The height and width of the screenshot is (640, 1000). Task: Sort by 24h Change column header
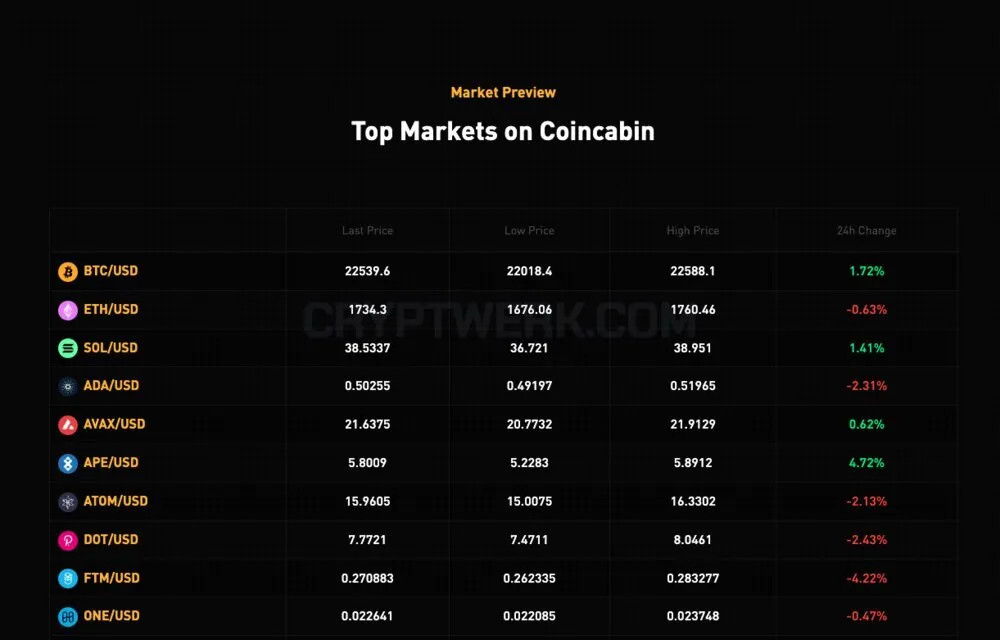click(867, 231)
